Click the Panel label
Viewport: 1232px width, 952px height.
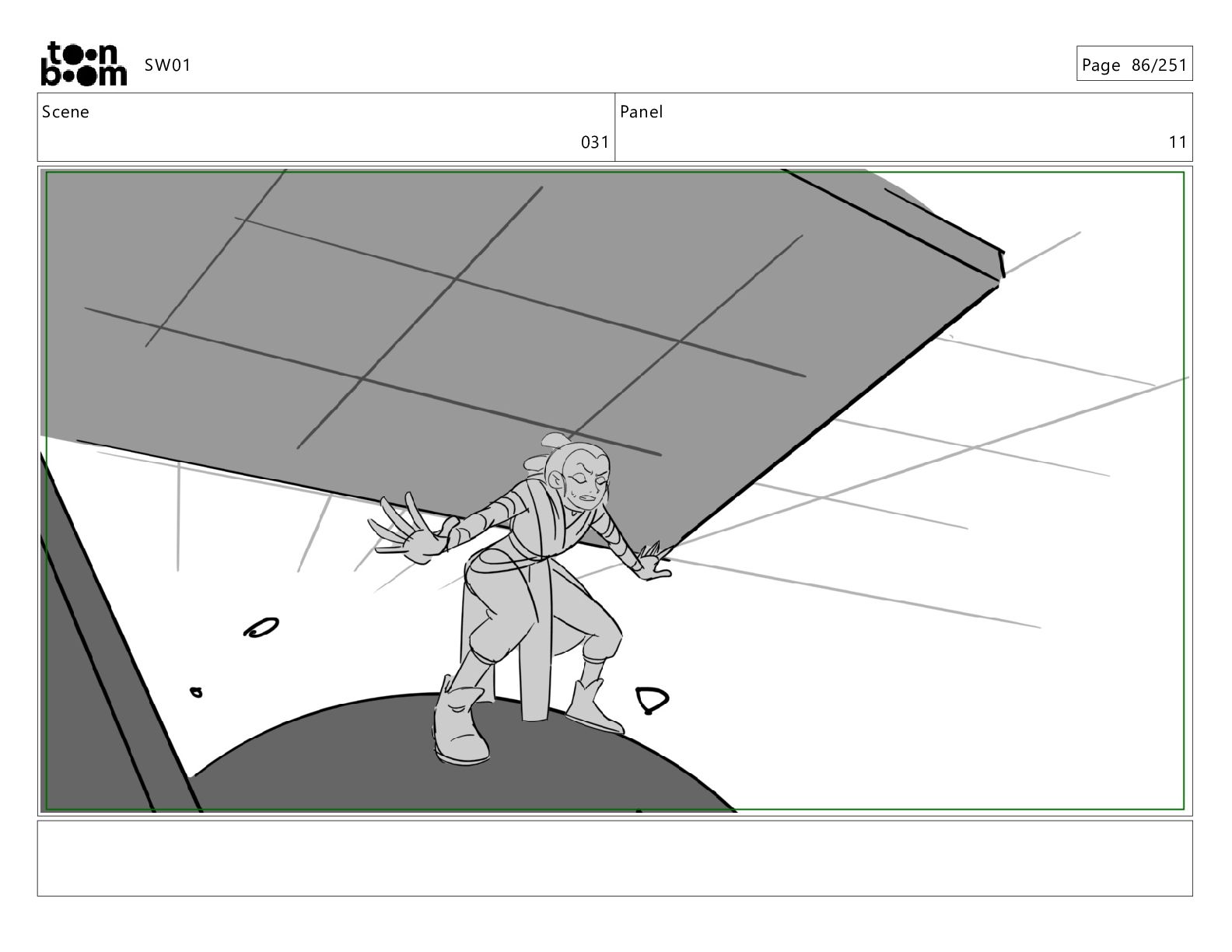point(641,112)
